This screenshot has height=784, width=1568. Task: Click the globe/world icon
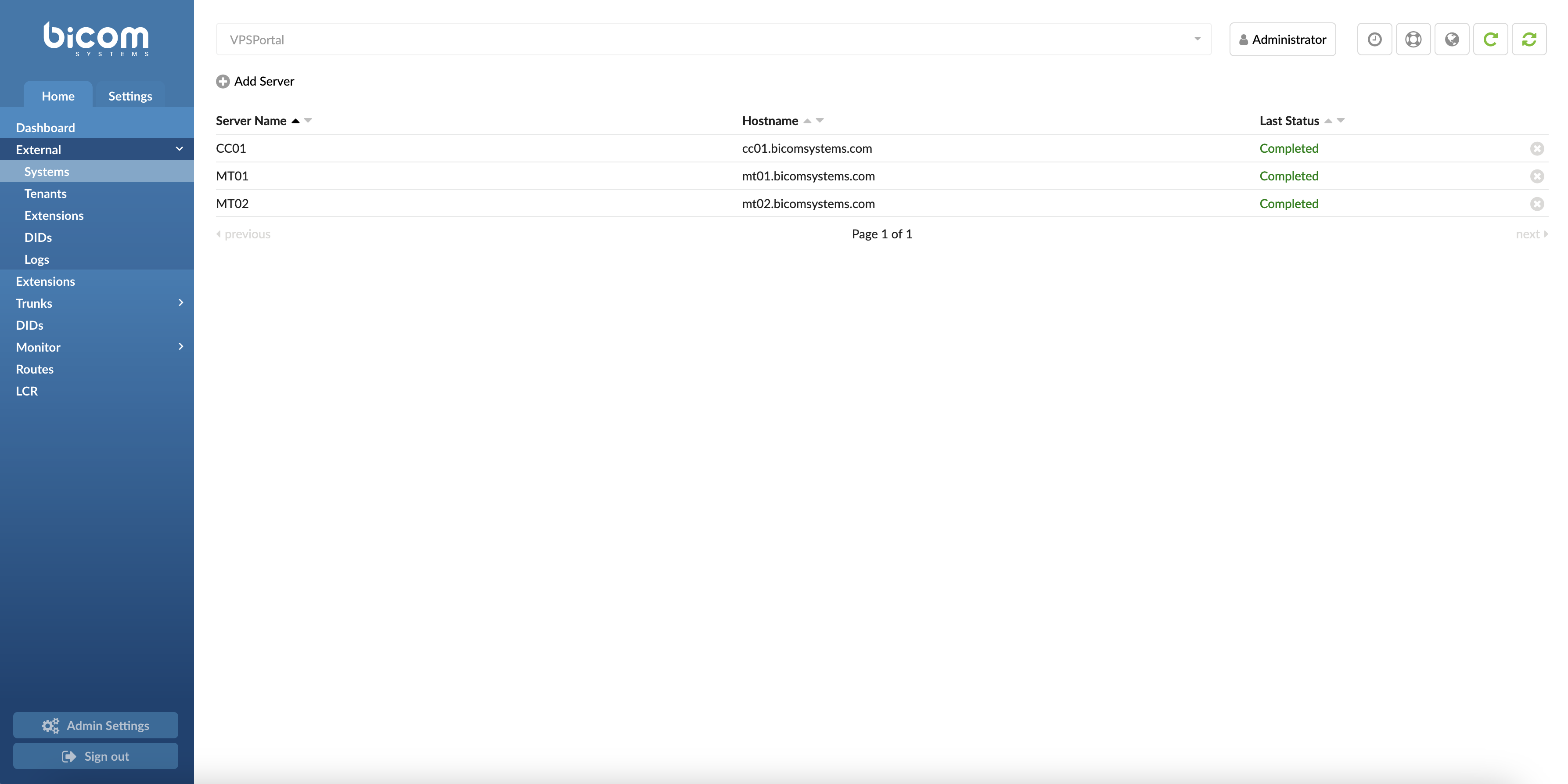(x=1452, y=39)
